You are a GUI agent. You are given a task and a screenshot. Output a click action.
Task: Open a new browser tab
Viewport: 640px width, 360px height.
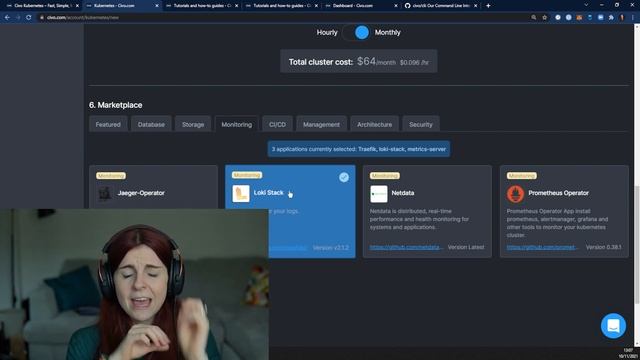coord(488,6)
